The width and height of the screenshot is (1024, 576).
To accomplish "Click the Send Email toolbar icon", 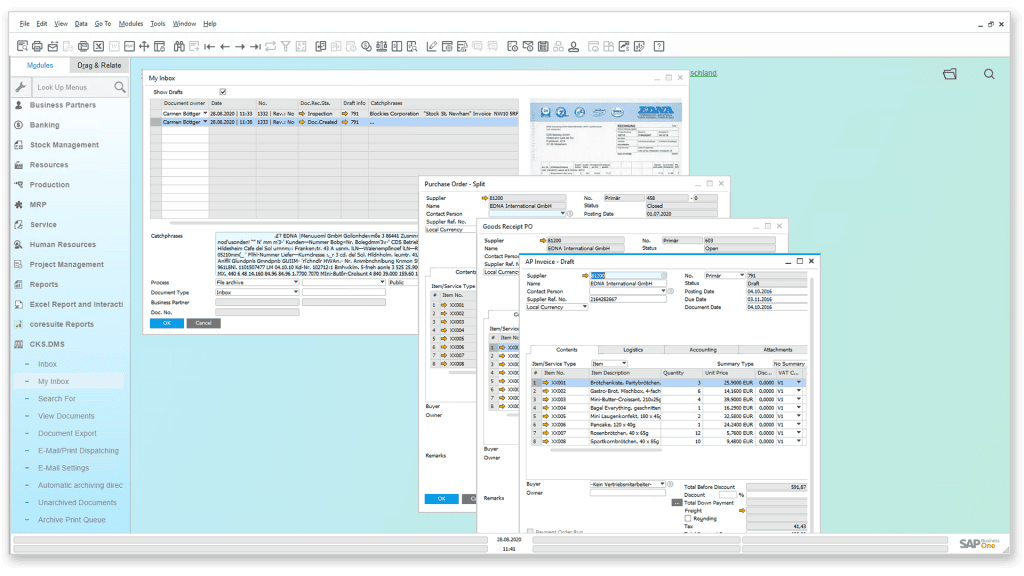I will click(x=53, y=46).
